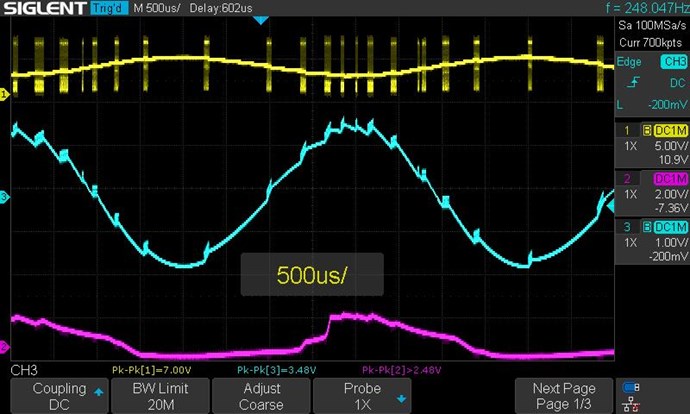Click channel 1 scale 5.00V/

click(671, 146)
